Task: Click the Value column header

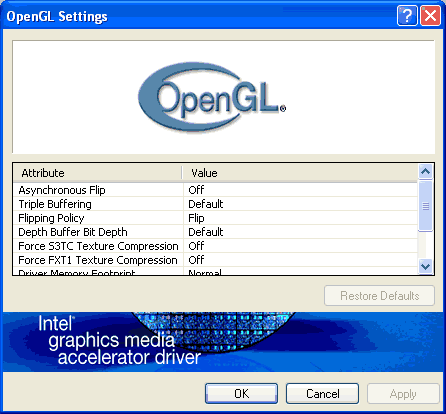Action: coord(300,173)
